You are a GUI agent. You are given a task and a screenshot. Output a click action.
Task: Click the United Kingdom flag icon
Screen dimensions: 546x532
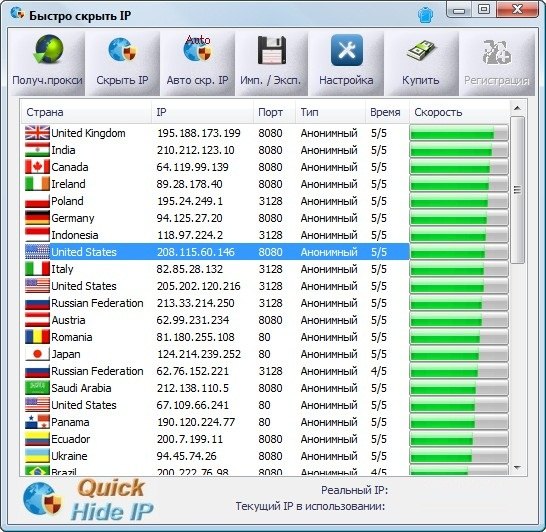[37, 133]
